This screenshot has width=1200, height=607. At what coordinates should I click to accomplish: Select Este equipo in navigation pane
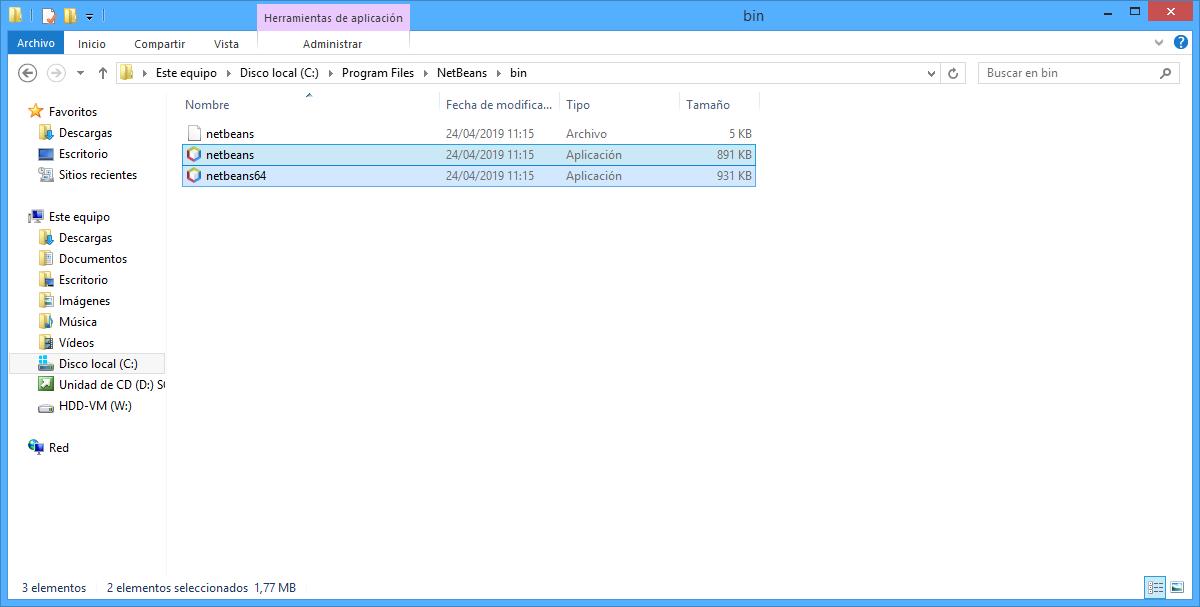click(79, 217)
